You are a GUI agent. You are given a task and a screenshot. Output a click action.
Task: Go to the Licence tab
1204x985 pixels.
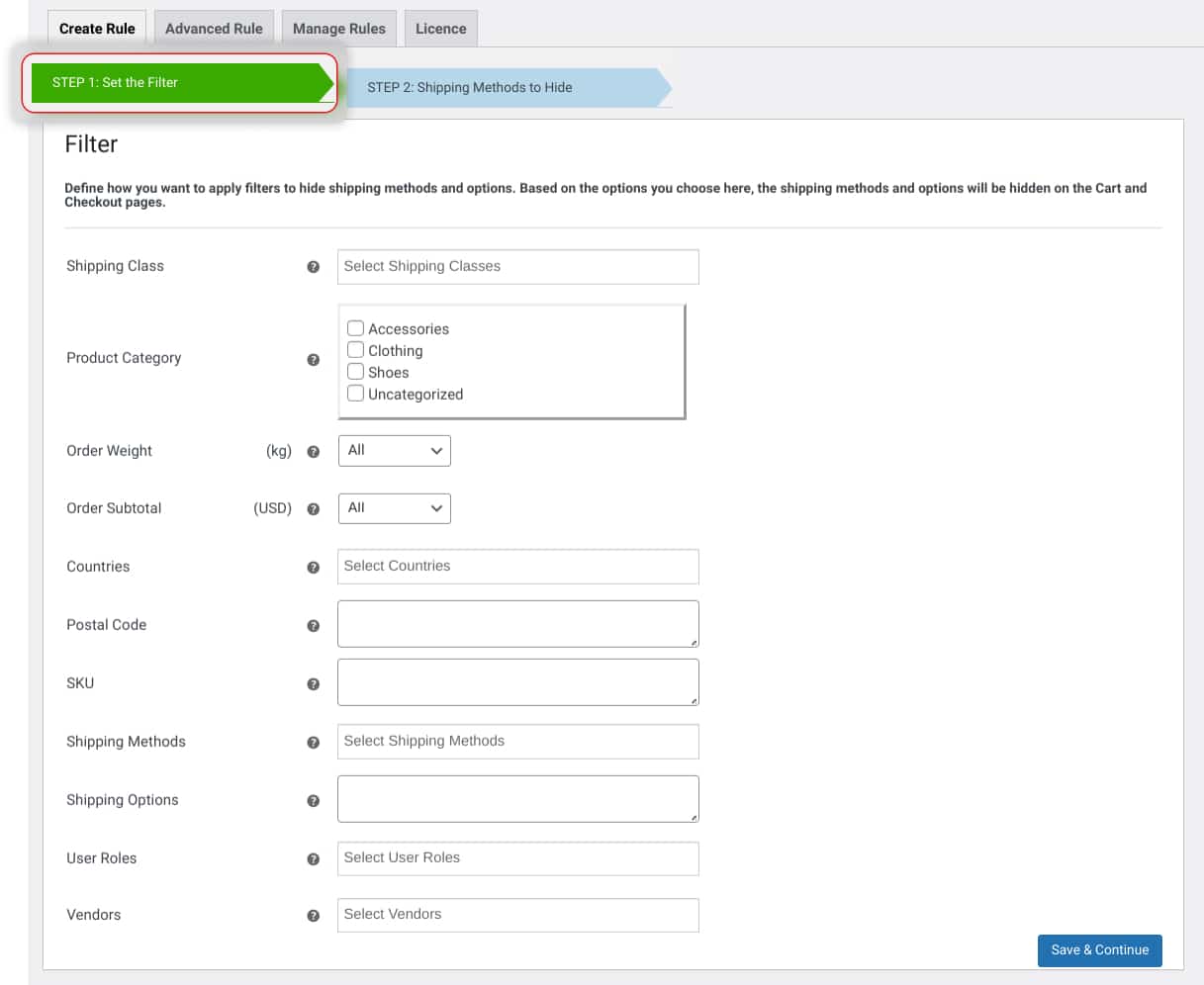[441, 29]
